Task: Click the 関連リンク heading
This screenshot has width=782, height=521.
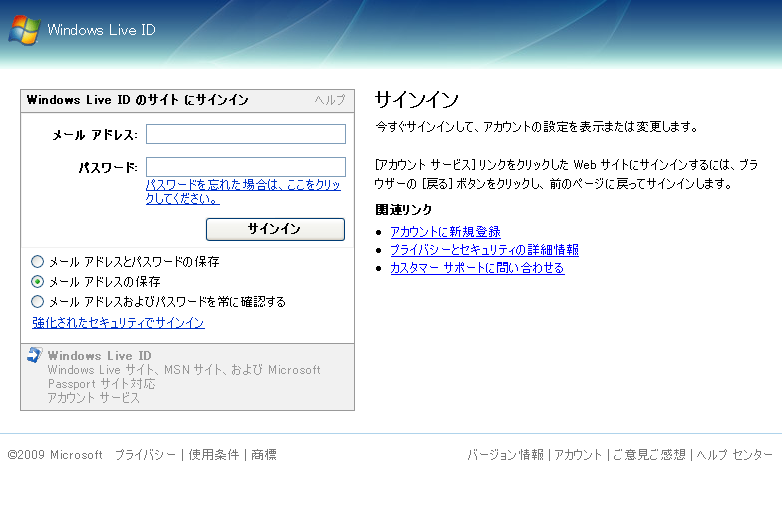Action: coord(403,209)
